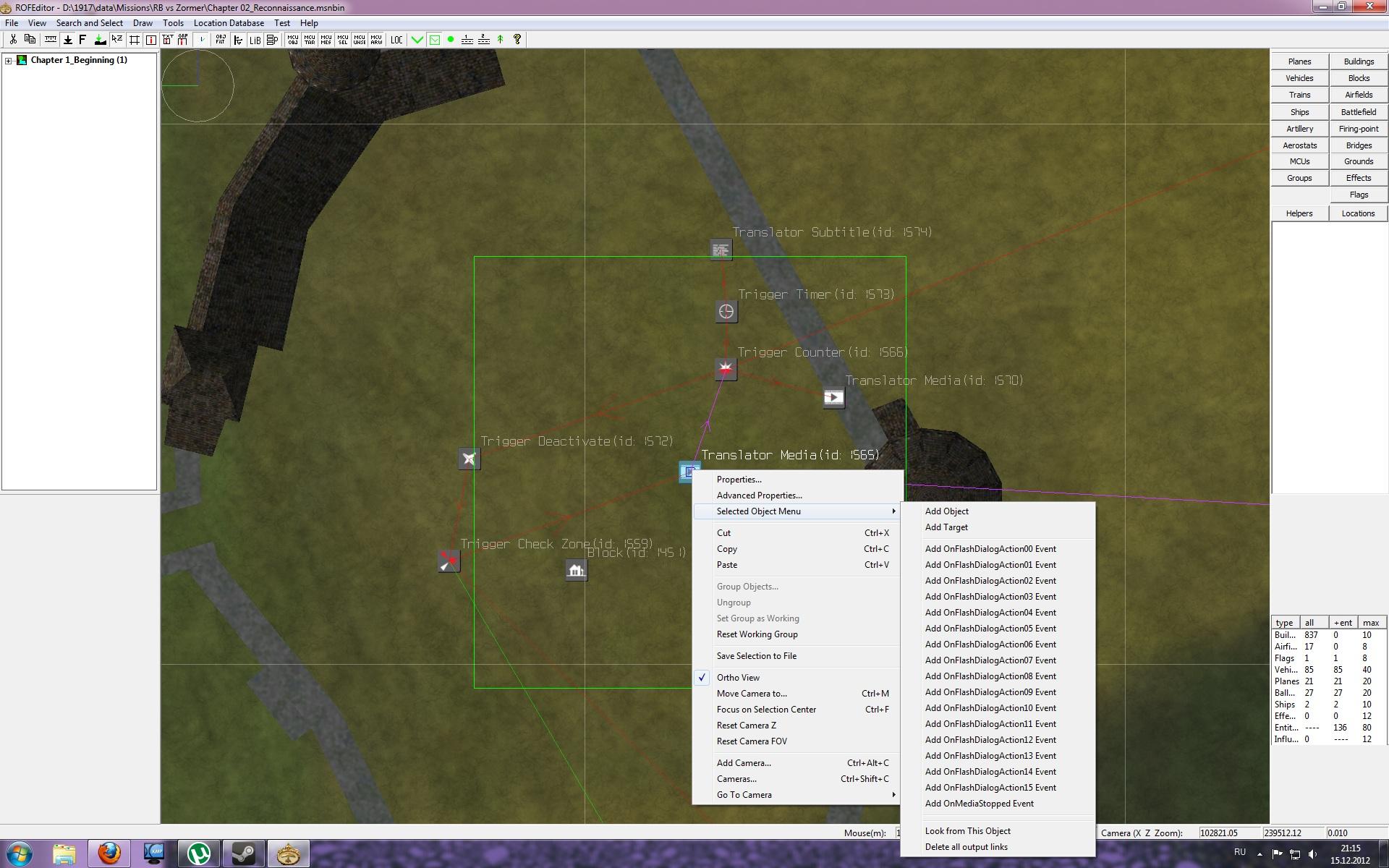
Task: Click the scissors Cut icon in toolbar
Action: click(x=12, y=40)
